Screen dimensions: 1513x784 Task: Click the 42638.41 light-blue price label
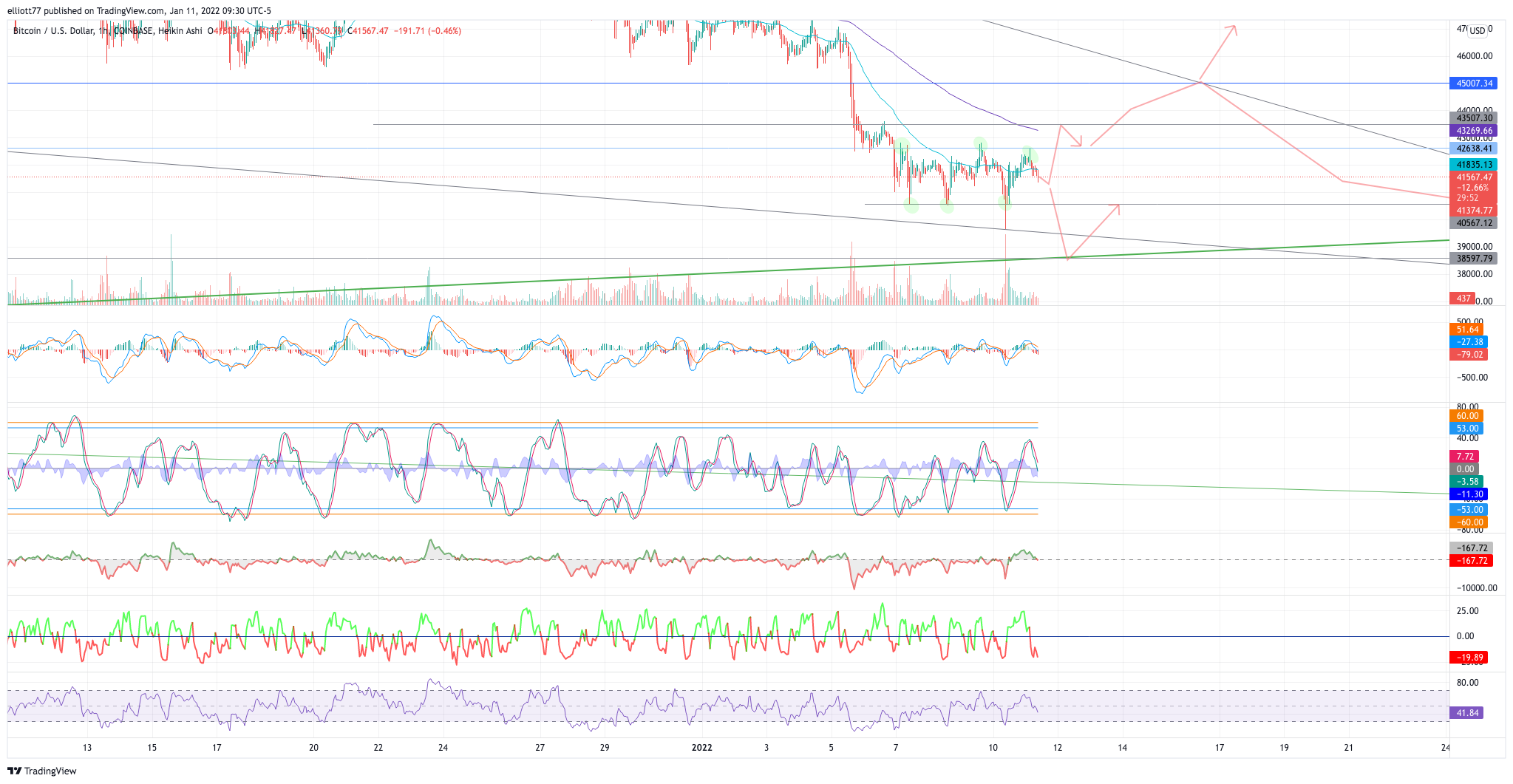1473,149
